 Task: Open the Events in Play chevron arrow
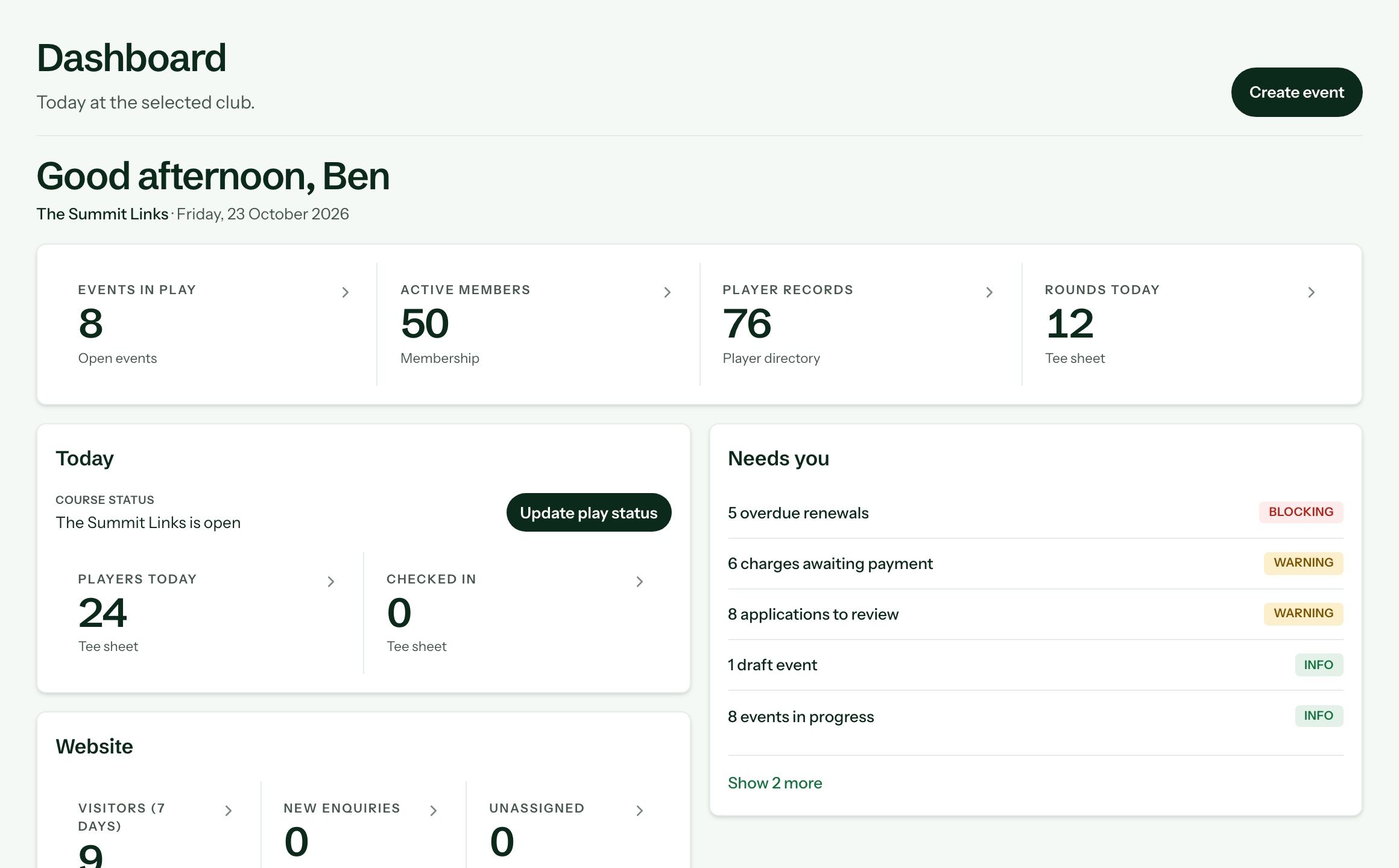346,292
